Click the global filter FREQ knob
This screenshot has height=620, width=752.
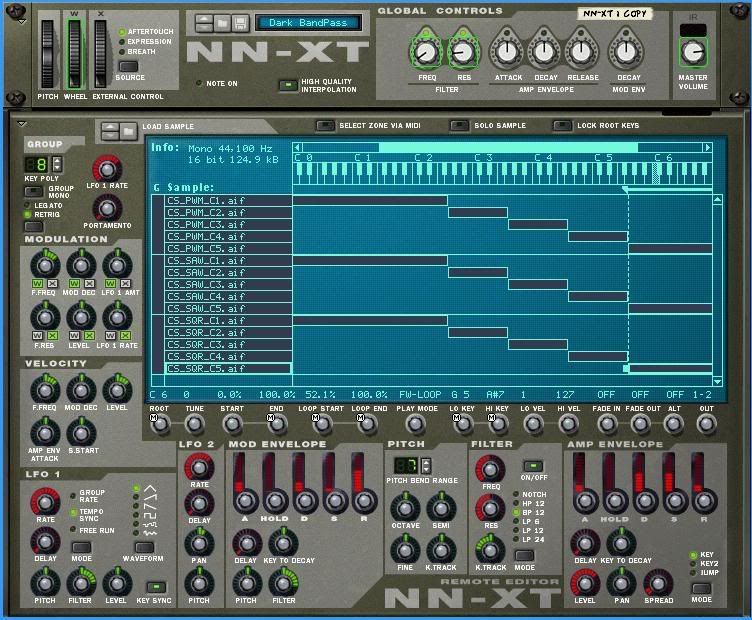(426, 52)
